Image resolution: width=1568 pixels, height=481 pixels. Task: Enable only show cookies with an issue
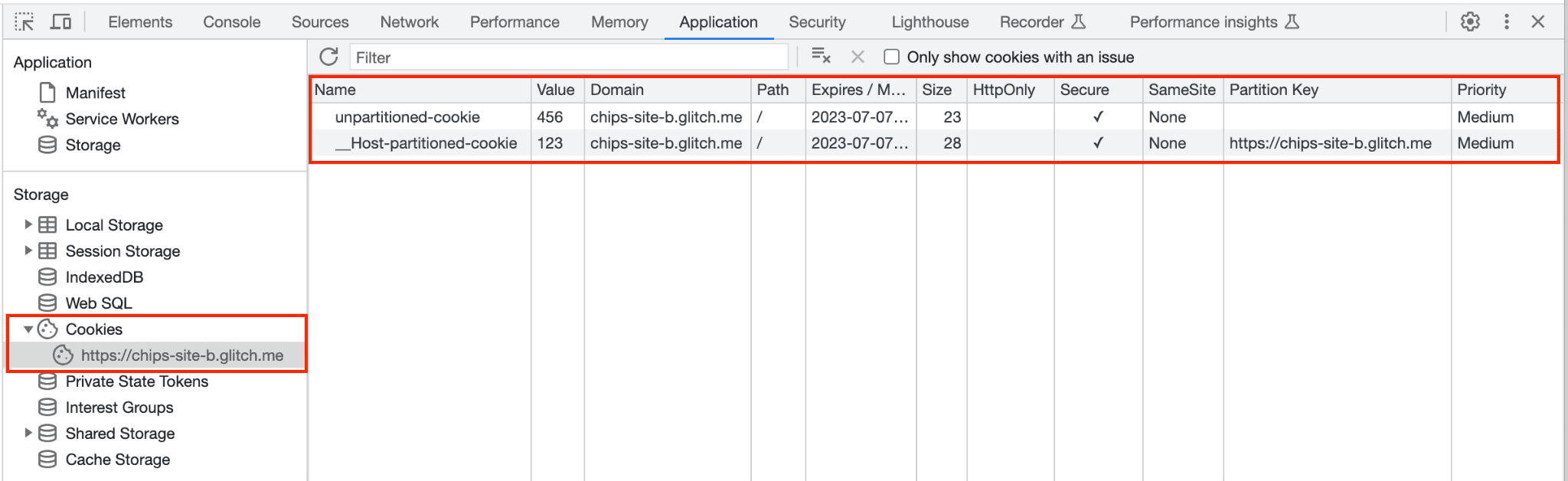[891, 57]
